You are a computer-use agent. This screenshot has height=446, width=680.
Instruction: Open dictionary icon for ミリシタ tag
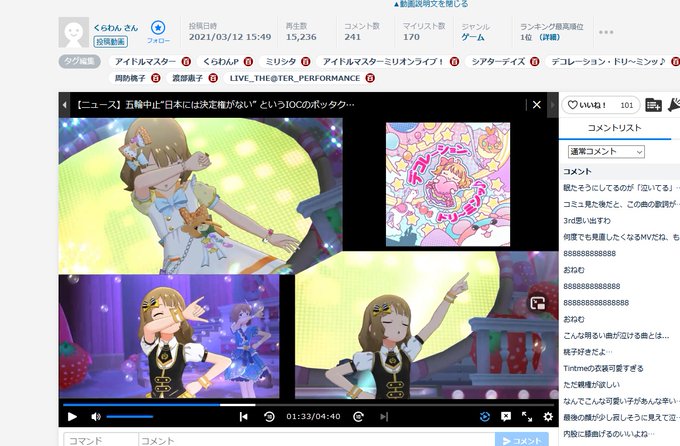[305, 62]
